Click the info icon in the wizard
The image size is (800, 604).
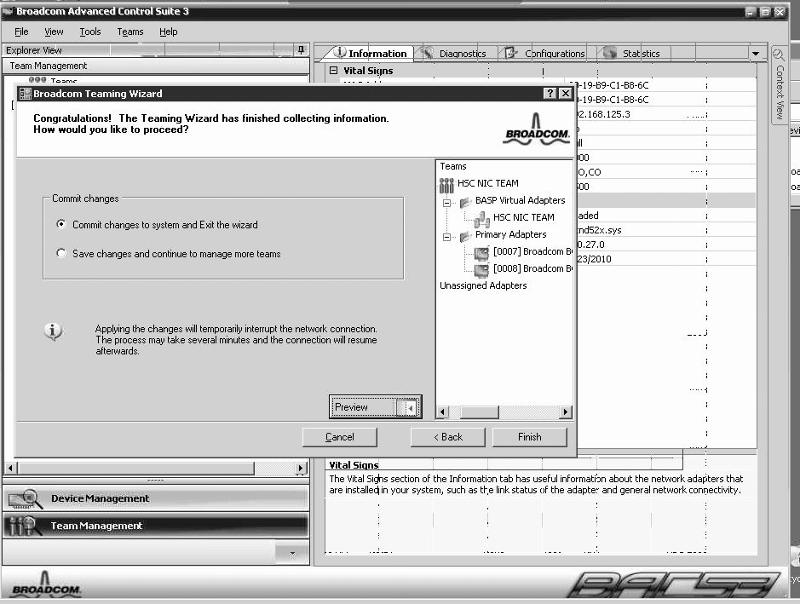pyautogui.click(x=54, y=331)
